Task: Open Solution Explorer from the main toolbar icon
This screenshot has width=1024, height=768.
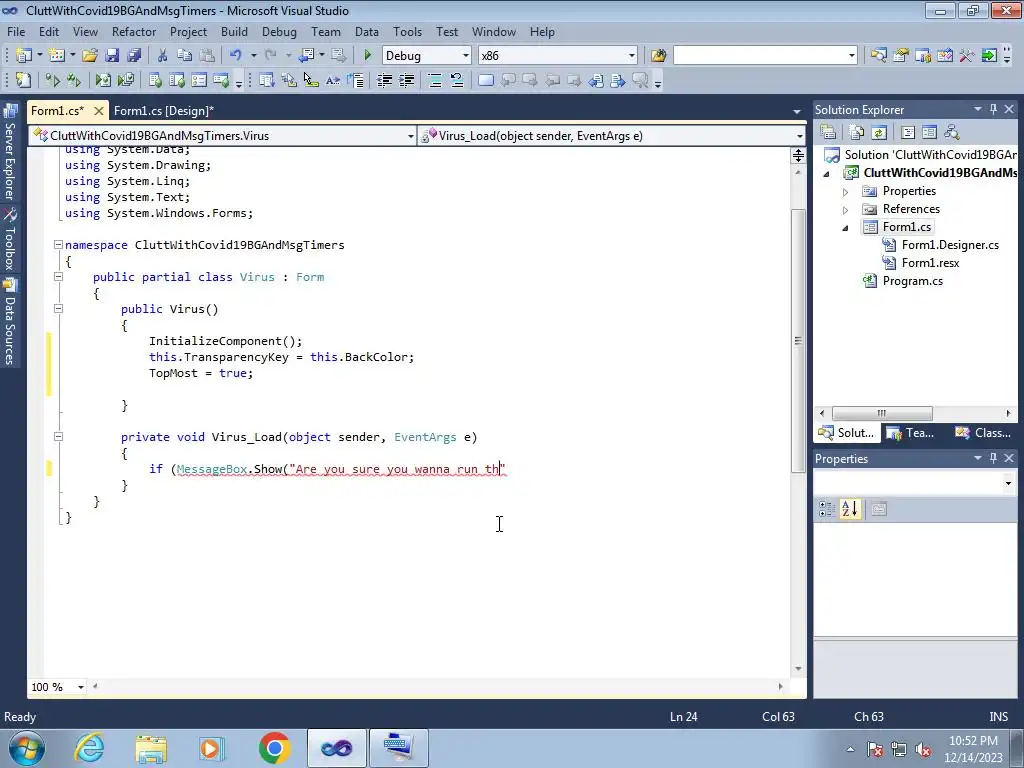Action: point(878,56)
